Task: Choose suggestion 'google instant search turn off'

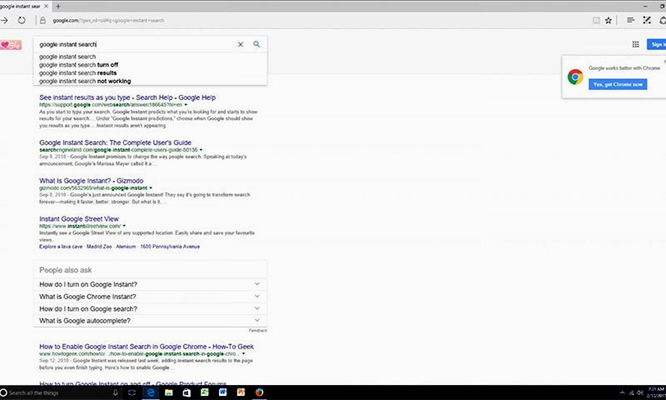Action: pyautogui.click(x=79, y=65)
